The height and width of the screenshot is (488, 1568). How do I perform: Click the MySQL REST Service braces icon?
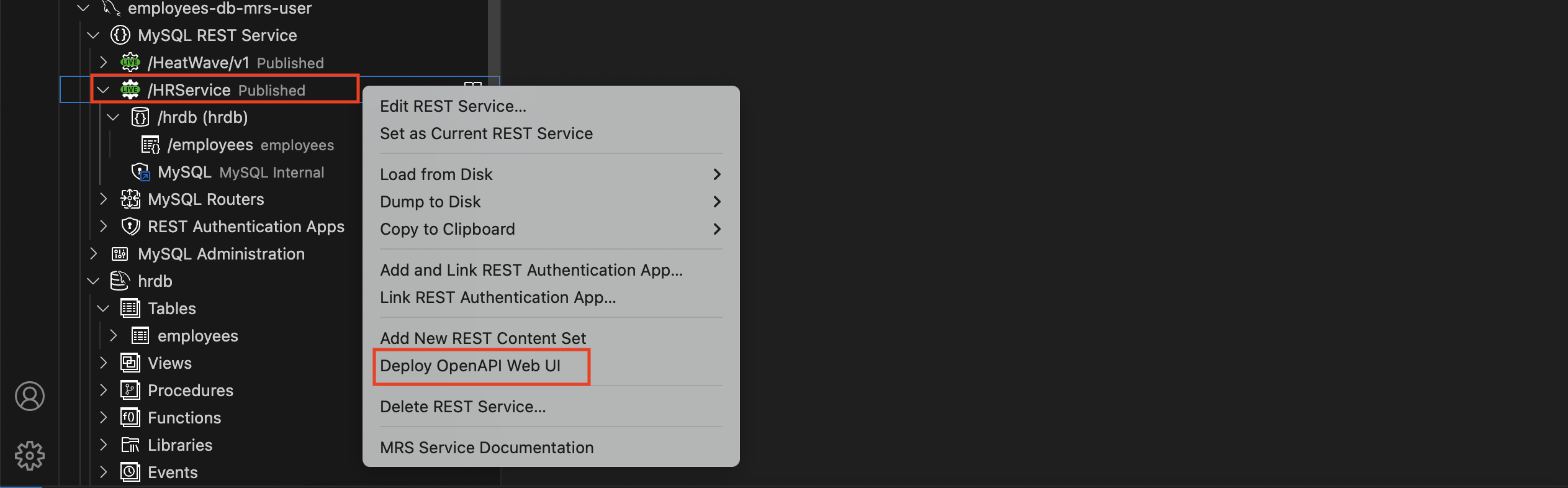120,35
